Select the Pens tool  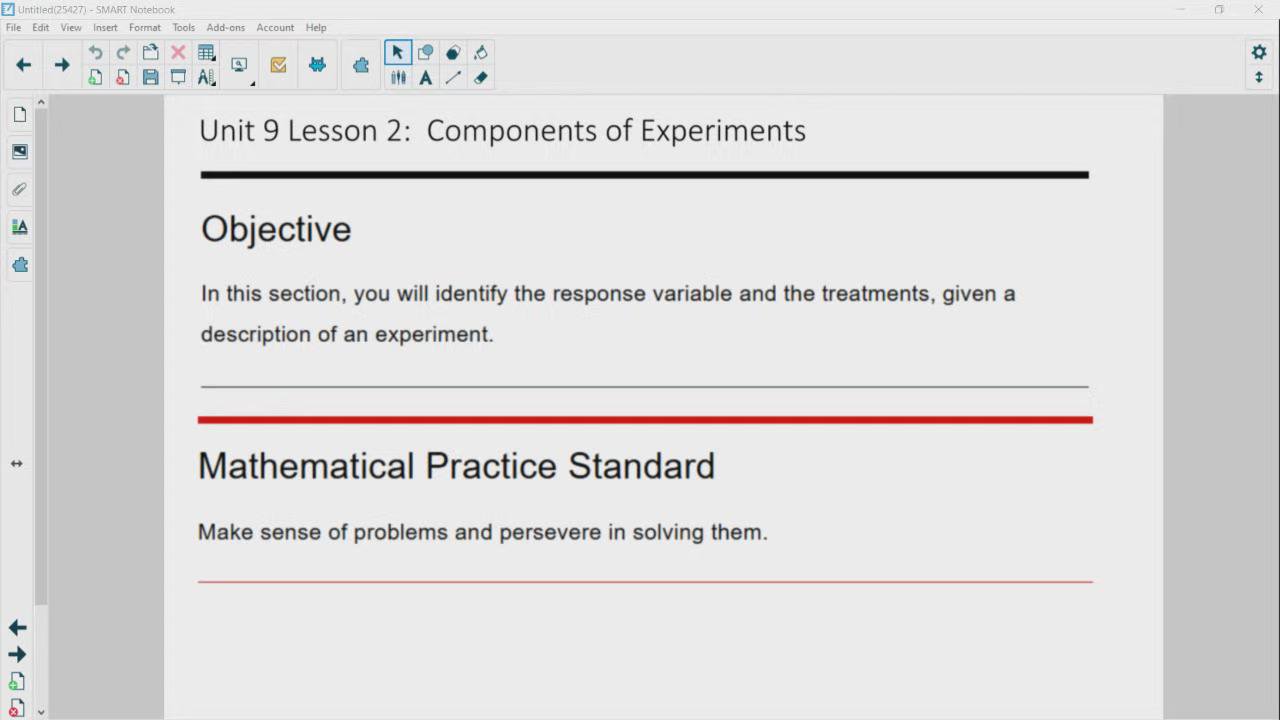point(398,77)
